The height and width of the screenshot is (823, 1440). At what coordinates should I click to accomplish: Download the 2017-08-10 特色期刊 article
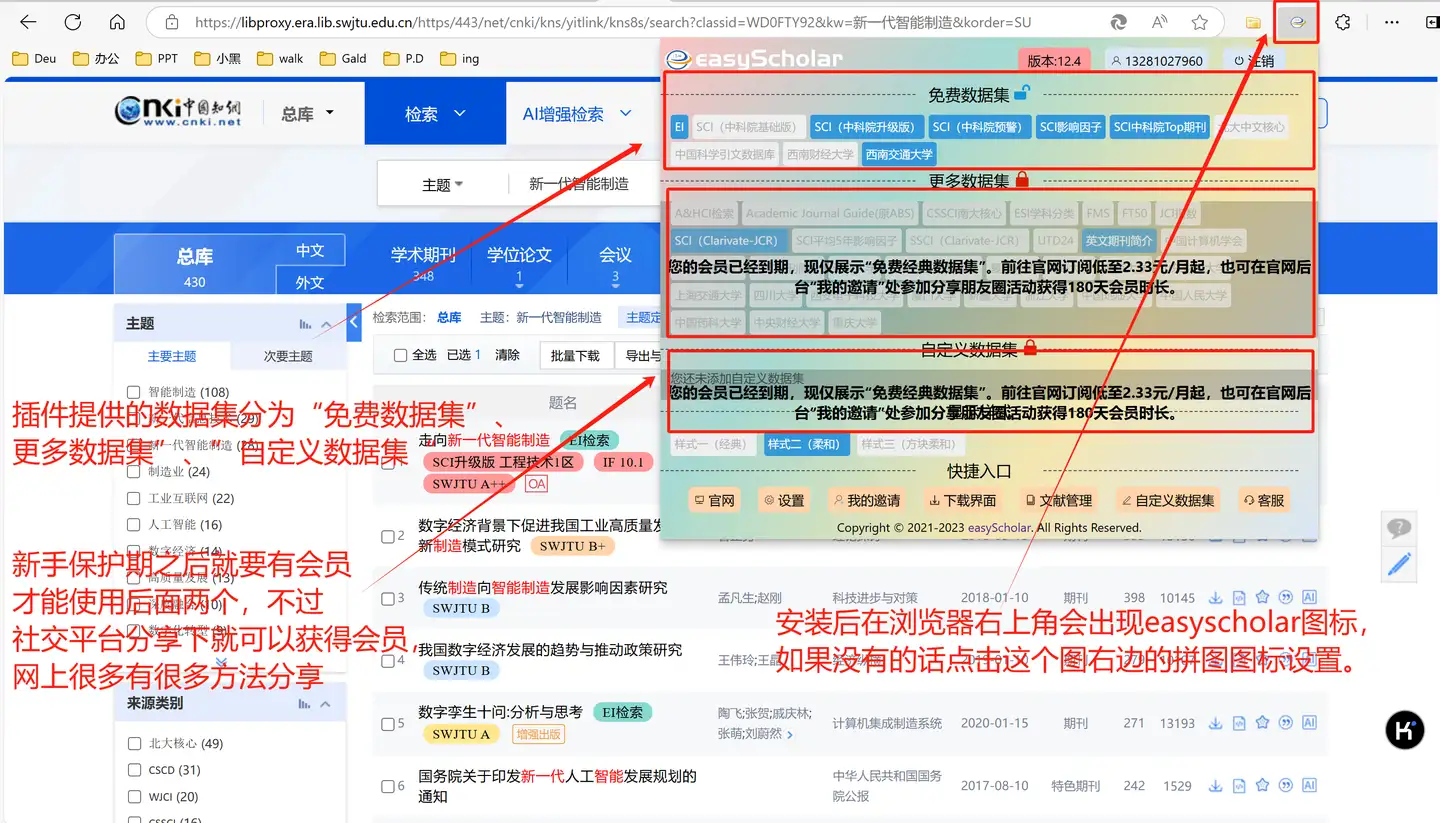[1216, 786]
